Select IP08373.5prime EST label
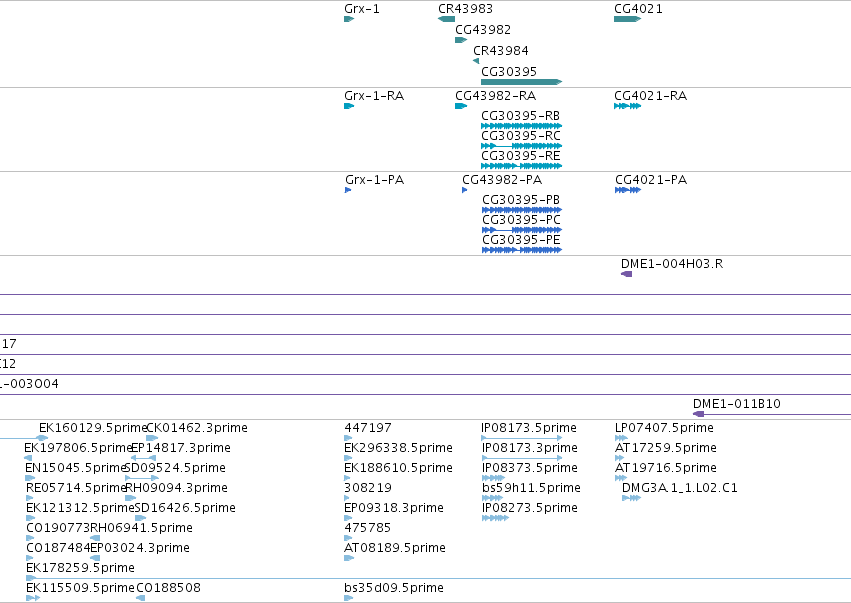The height and width of the screenshot is (603, 851). (x=530, y=468)
